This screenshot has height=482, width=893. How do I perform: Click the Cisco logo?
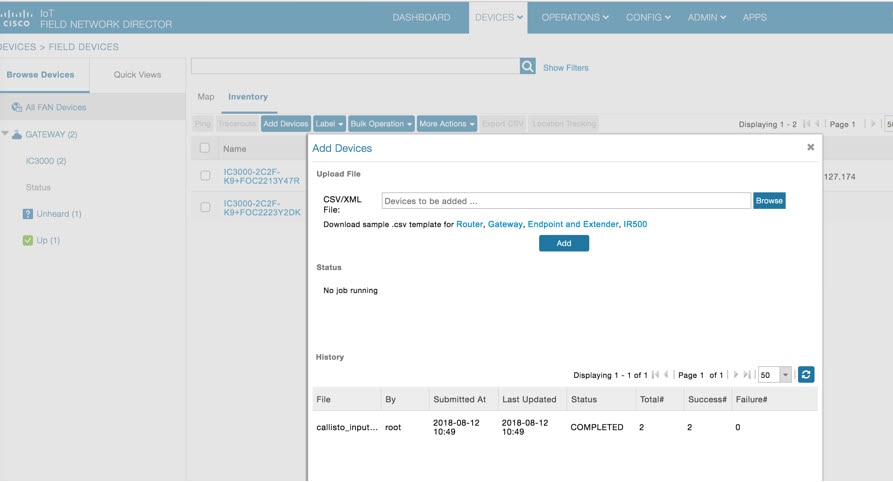pyautogui.click(x=16, y=18)
